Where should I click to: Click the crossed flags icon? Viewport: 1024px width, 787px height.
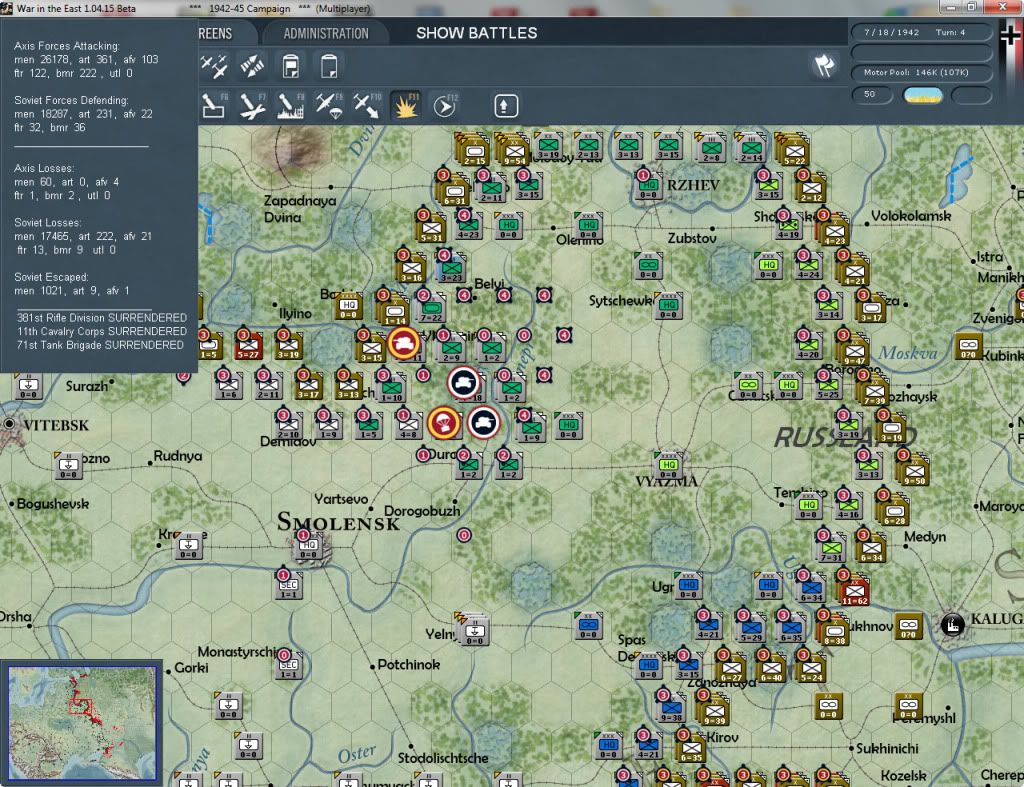pyautogui.click(x=824, y=65)
